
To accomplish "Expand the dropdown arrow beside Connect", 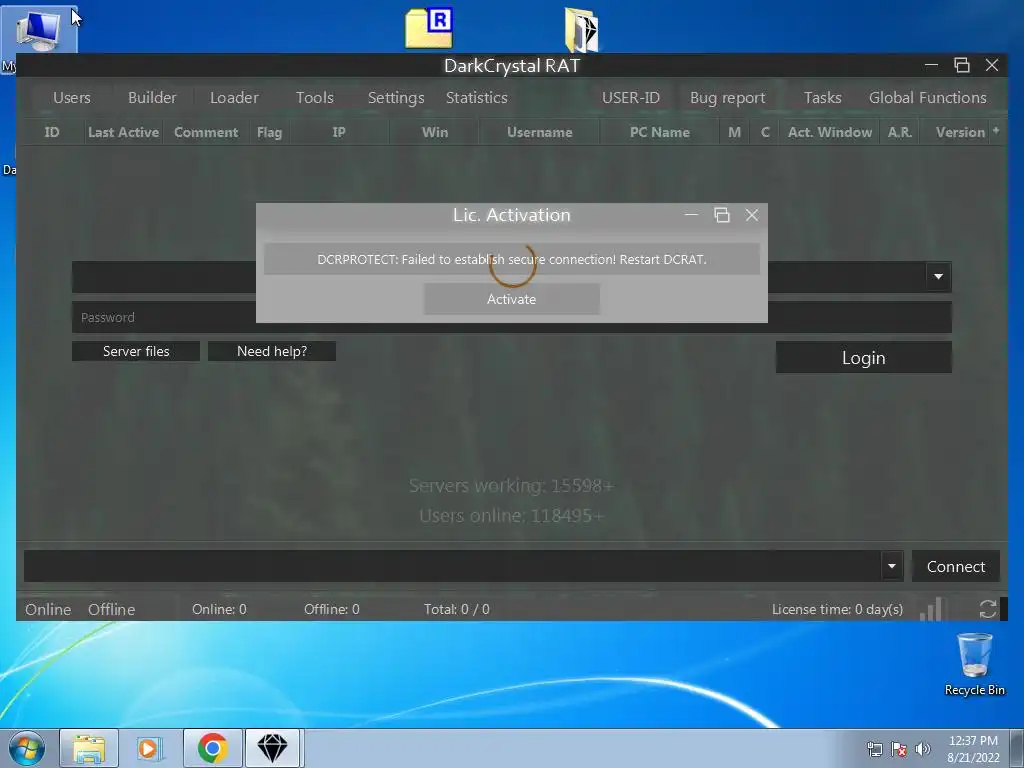I will (891, 566).
